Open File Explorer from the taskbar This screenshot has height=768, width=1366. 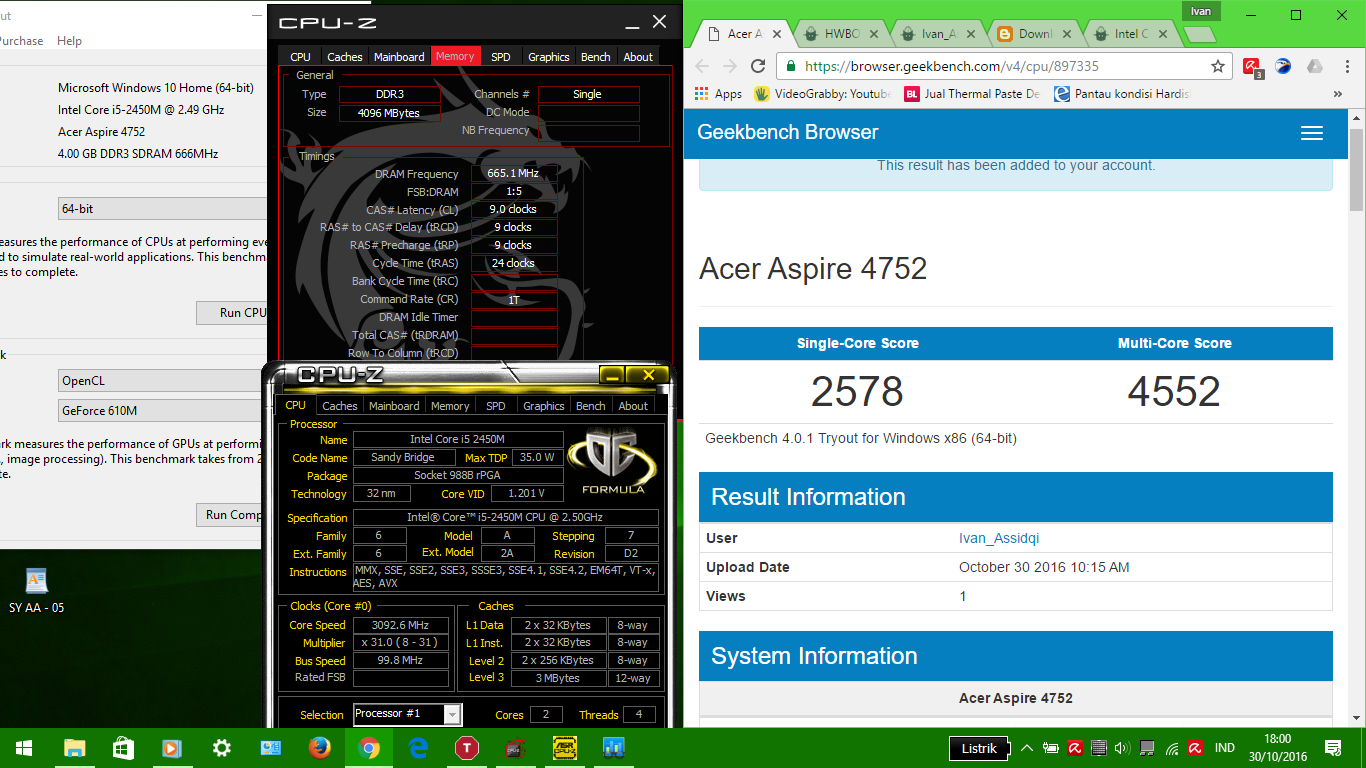point(74,747)
